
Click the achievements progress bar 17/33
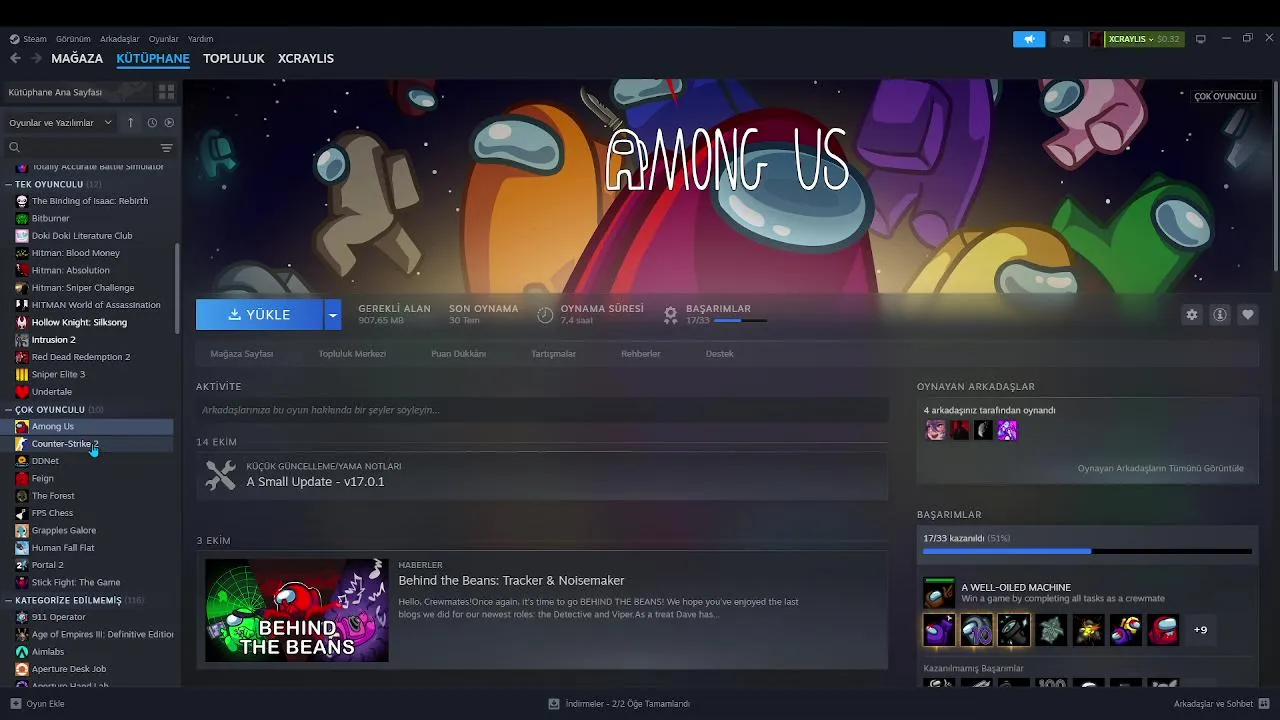click(x=1087, y=551)
